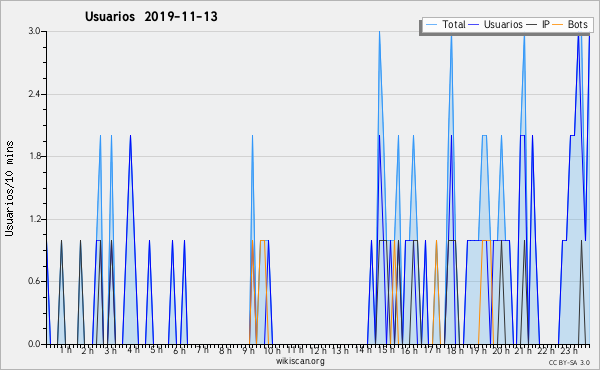The height and width of the screenshot is (370, 600).
Task: Click the y-axis value '3.0'
Action: [34, 31]
